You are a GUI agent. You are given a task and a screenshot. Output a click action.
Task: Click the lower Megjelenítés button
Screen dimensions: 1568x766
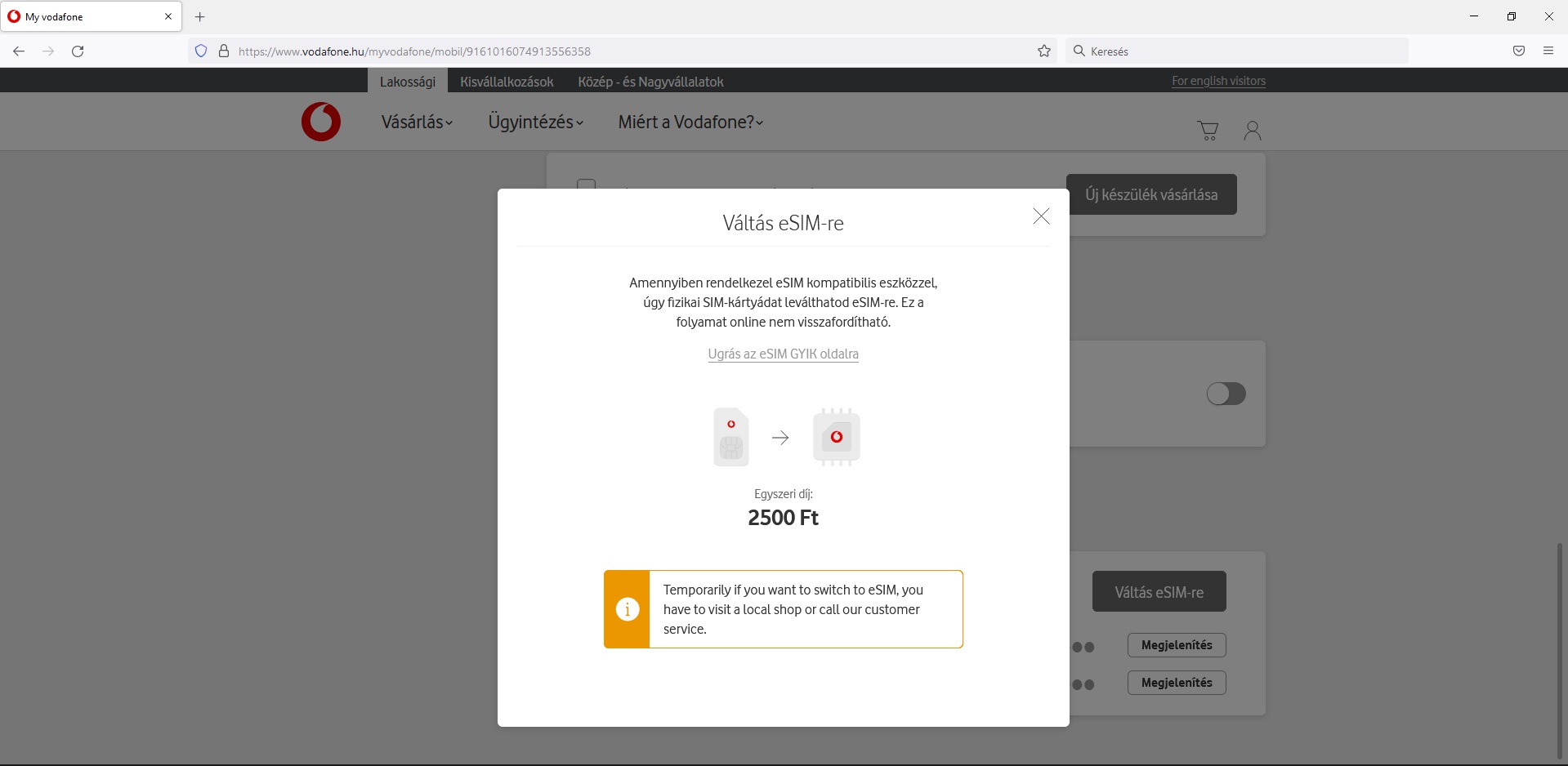click(x=1177, y=683)
